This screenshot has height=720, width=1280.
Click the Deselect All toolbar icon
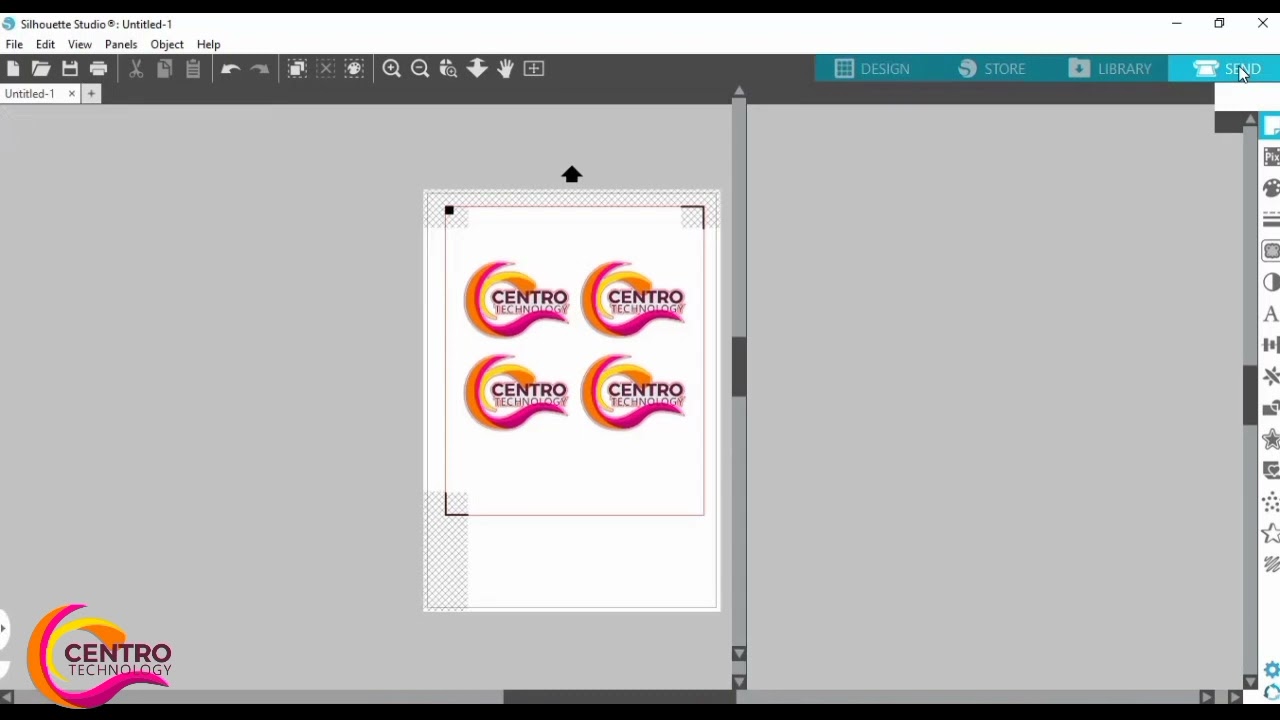[326, 69]
